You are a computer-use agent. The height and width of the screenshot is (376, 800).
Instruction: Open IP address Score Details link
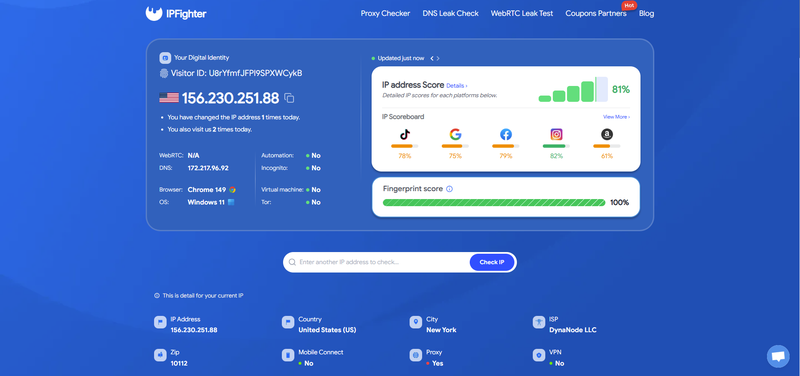pyautogui.click(x=457, y=86)
